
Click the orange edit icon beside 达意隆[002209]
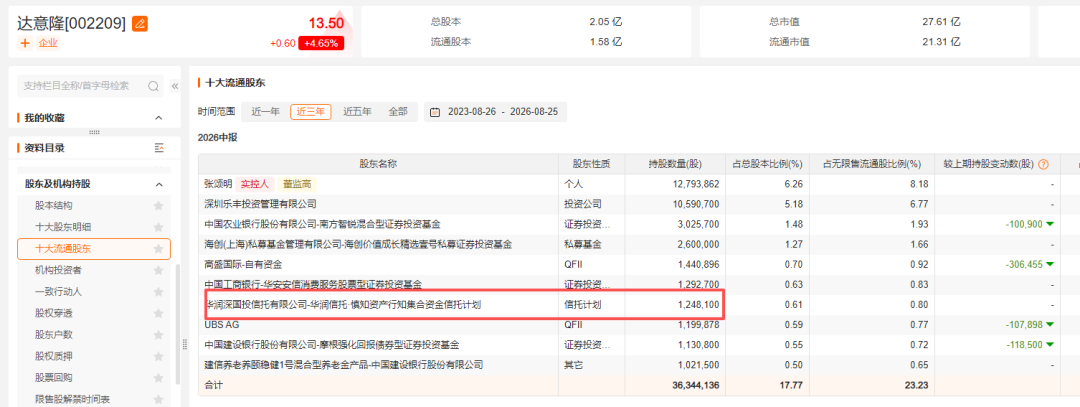click(x=140, y=24)
